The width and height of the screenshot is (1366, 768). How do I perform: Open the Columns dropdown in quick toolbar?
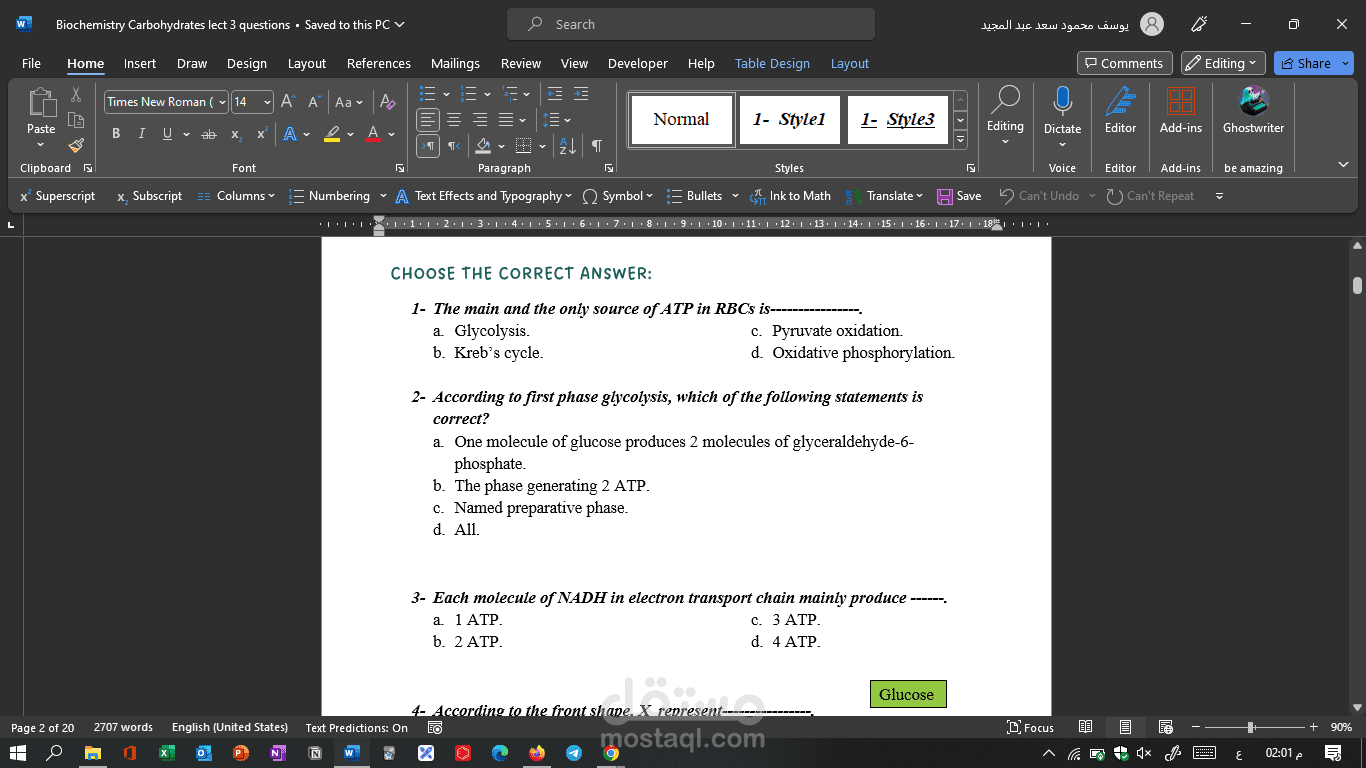(x=236, y=196)
